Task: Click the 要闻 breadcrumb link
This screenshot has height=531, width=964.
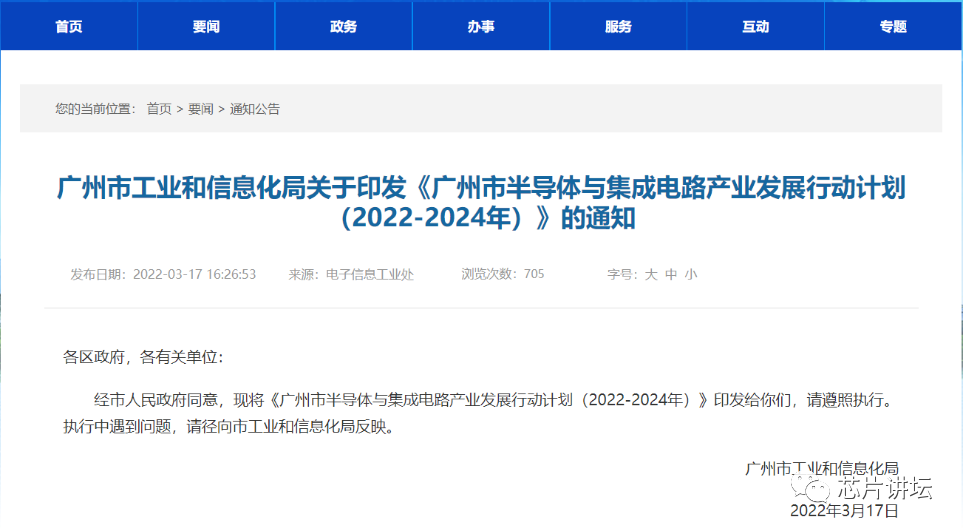Action: (x=200, y=109)
